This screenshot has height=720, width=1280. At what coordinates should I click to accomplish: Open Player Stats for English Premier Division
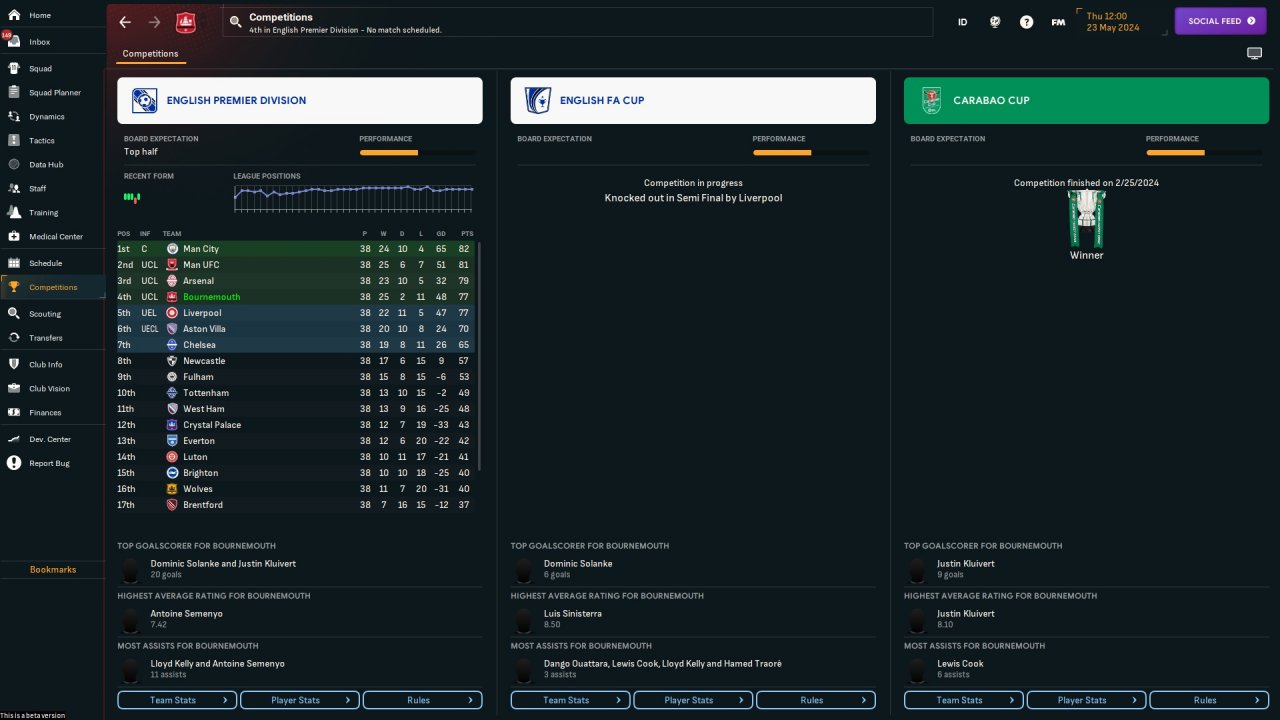(x=300, y=700)
